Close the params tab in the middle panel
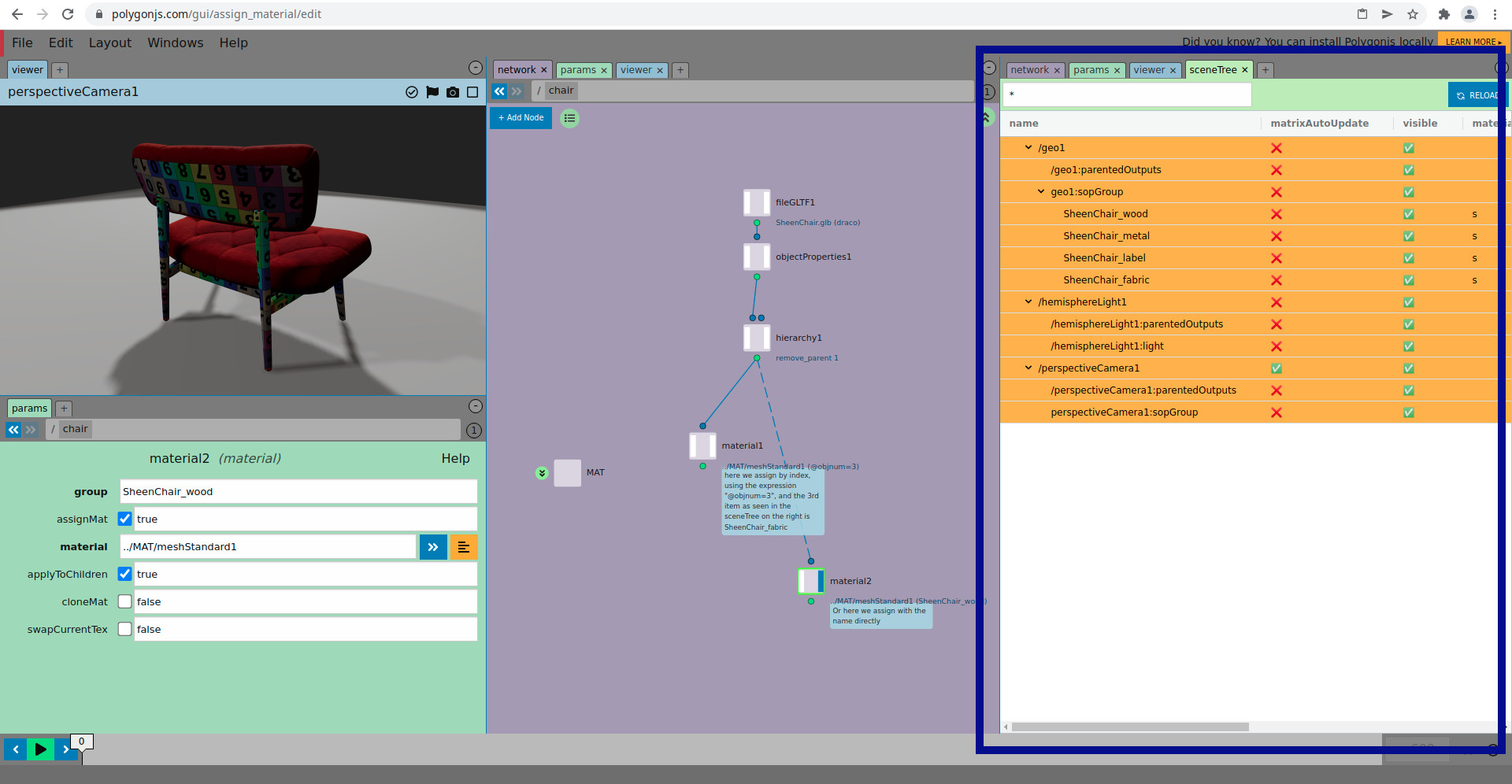This screenshot has width=1512, height=784. (604, 70)
